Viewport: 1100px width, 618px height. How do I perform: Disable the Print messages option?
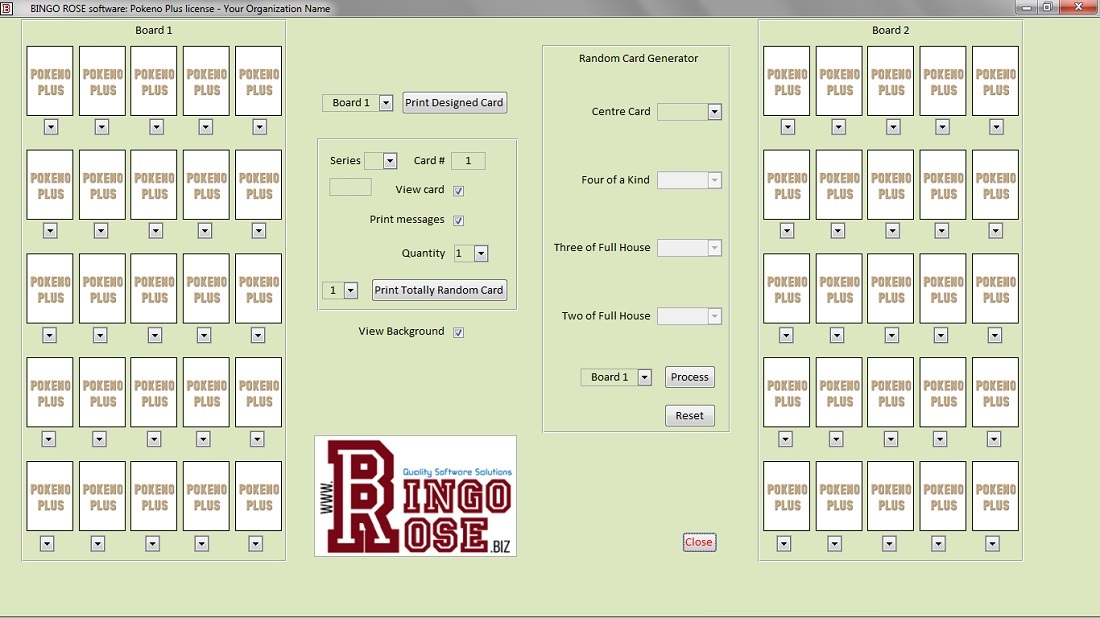(x=458, y=220)
